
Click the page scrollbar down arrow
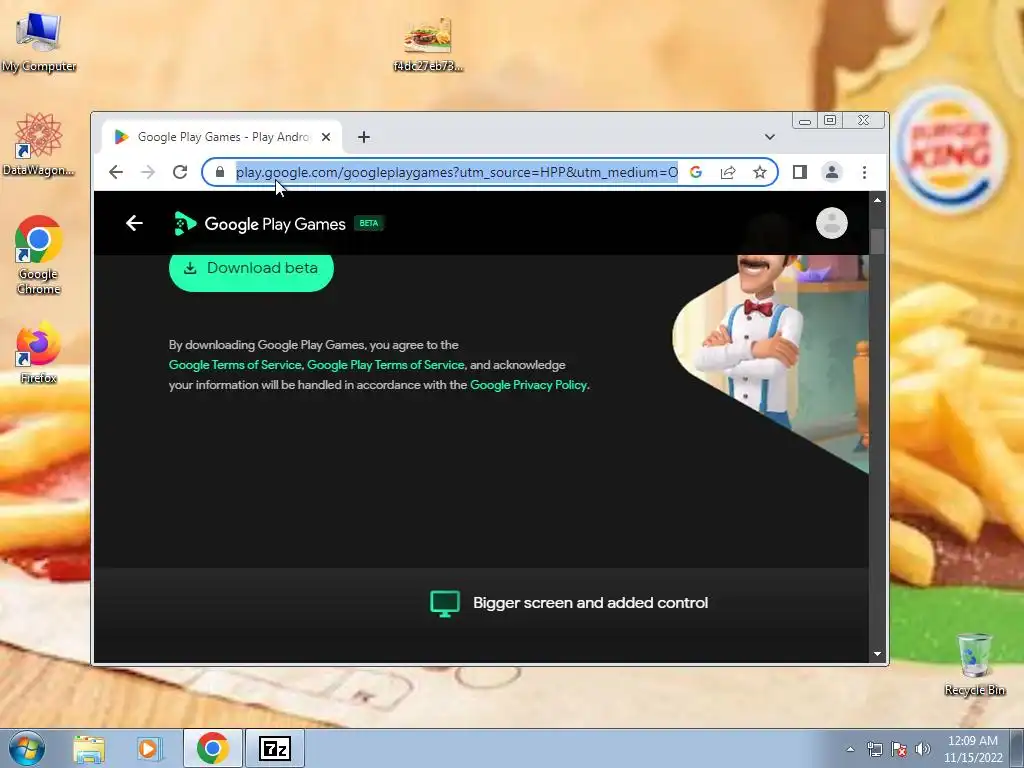click(x=877, y=654)
